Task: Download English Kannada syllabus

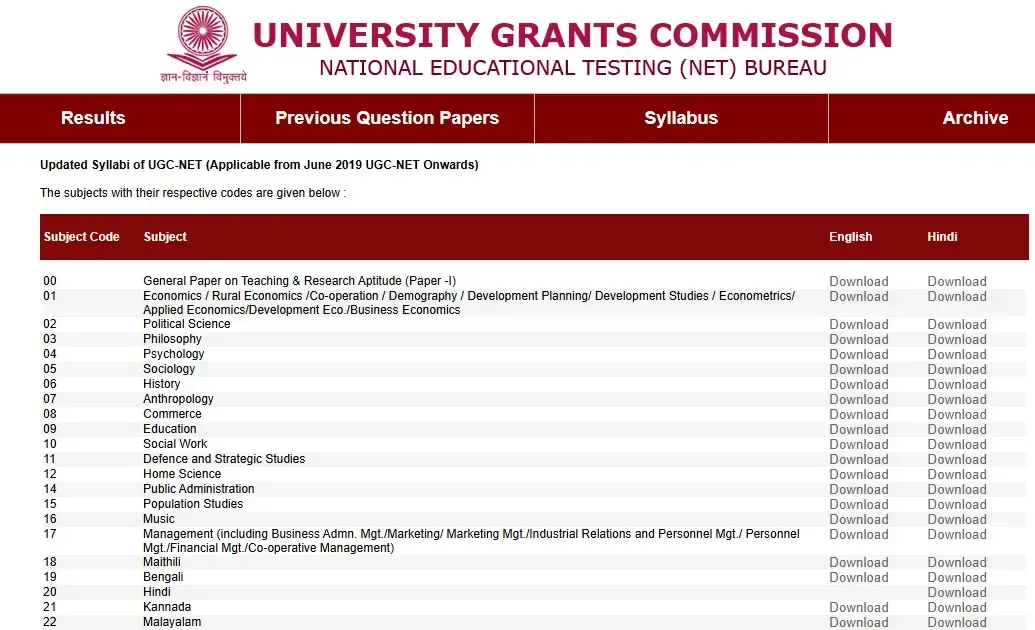Action: [x=859, y=608]
